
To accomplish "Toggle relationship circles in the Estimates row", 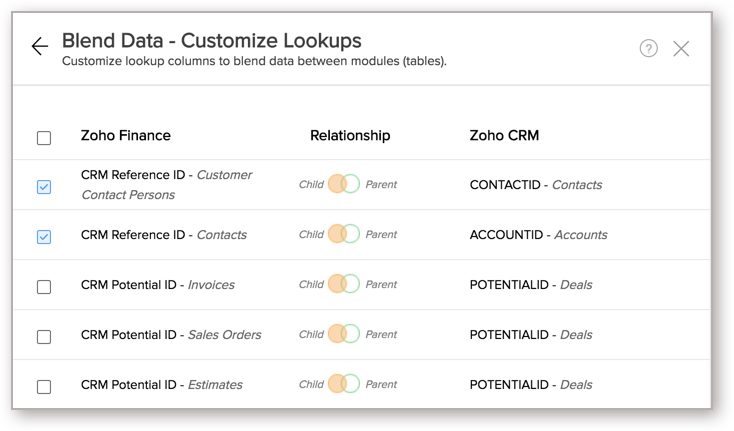I will pyautogui.click(x=344, y=384).
